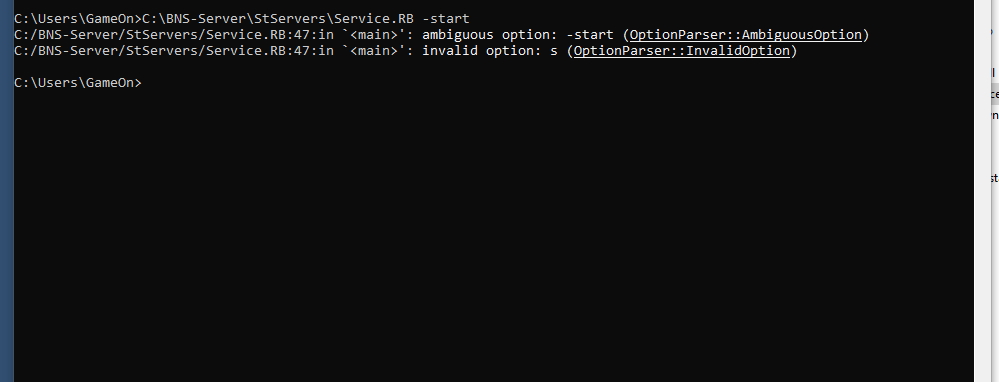Click the highlighted row in the window behind

[995, 94]
